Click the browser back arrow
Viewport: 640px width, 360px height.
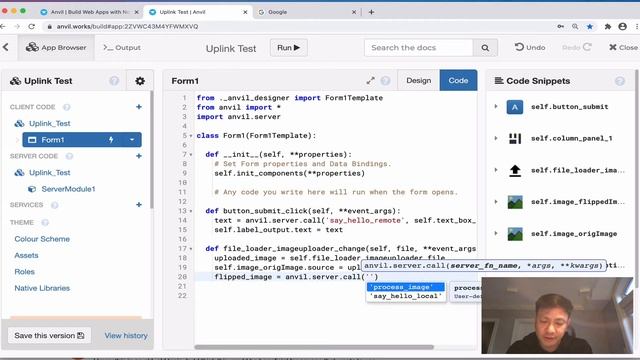click(x=3, y=27)
